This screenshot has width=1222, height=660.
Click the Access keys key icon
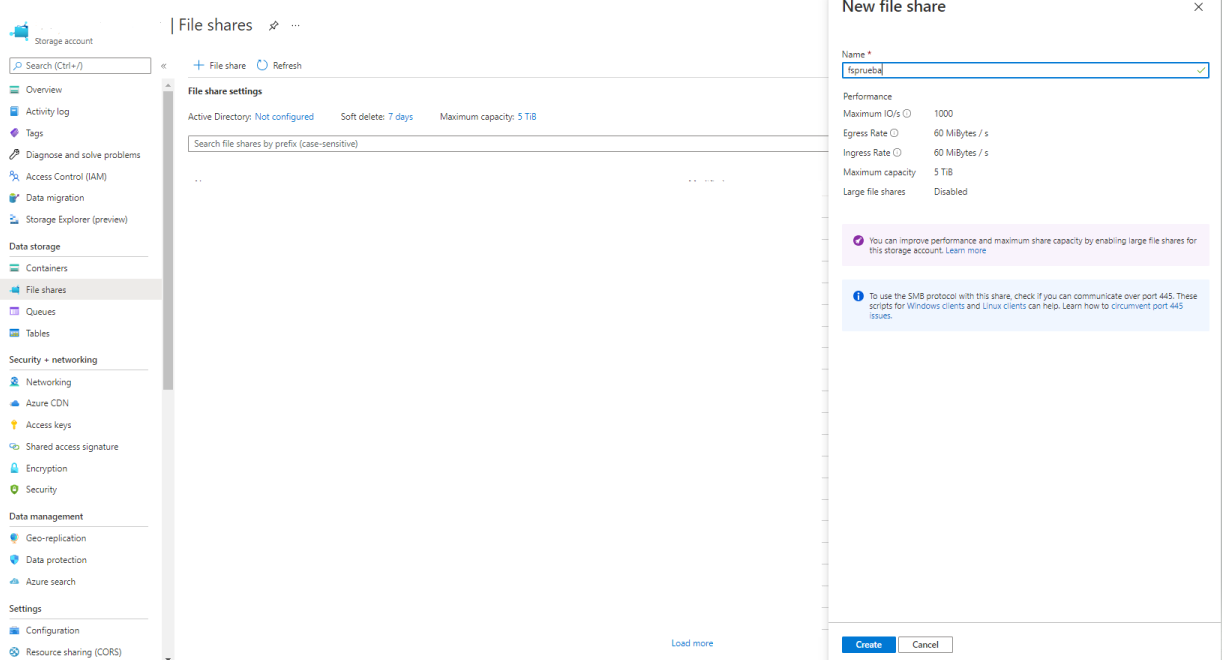[15, 425]
